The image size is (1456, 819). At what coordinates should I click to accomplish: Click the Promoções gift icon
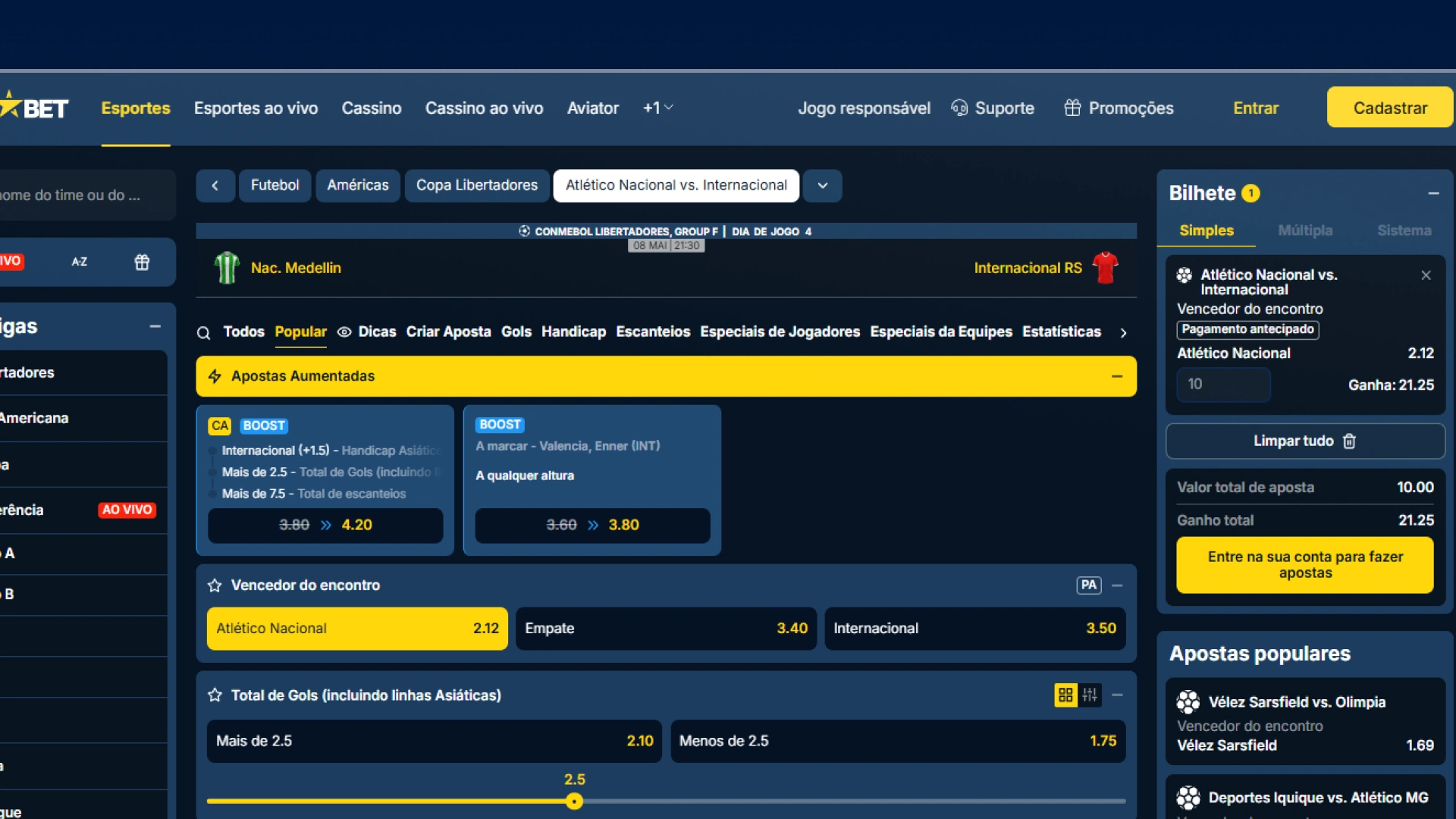point(1072,108)
